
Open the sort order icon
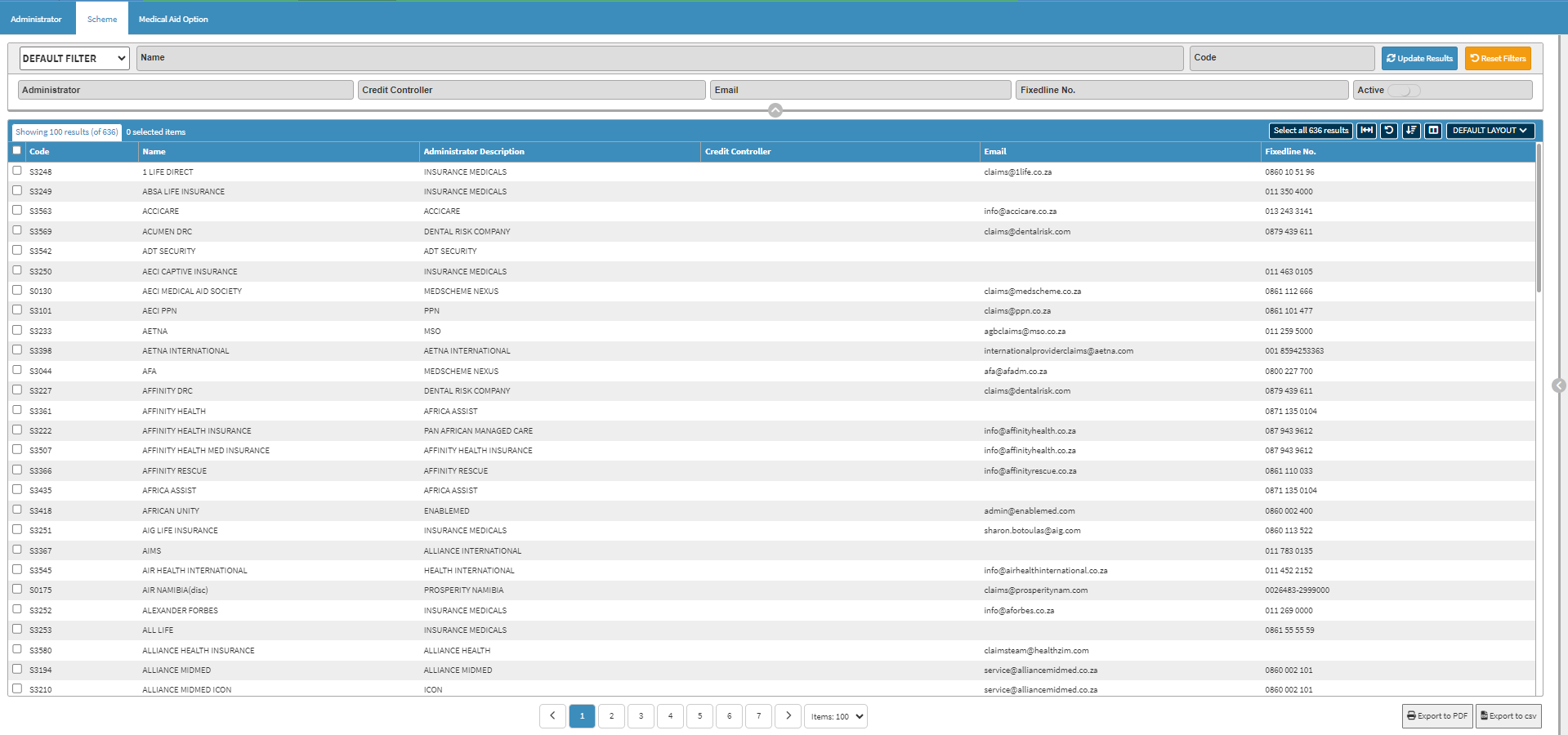1411,131
